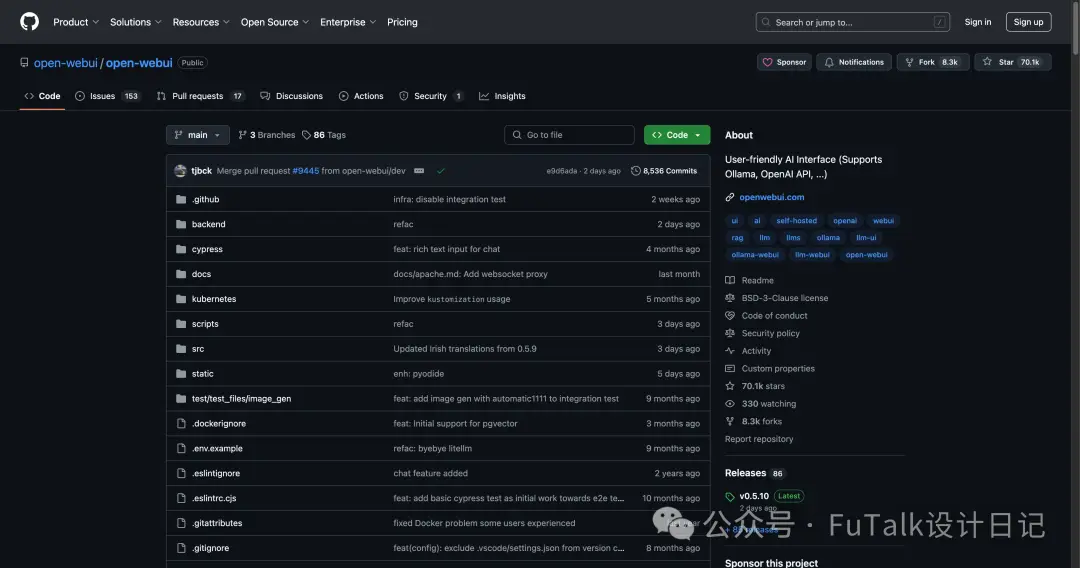
Task: Open the backend folder
Action: click(x=209, y=224)
